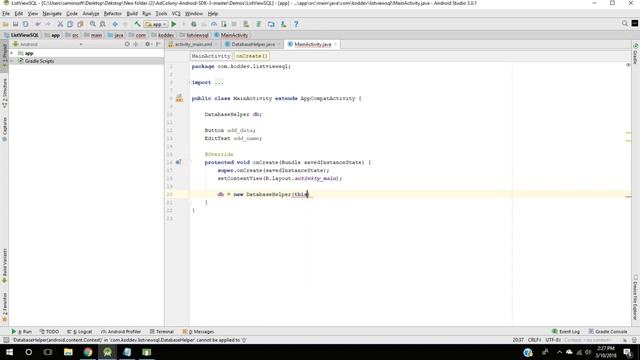This screenshot has height=360, width=640.
Task: Expand the collapsed import statements
Action: 219,82
